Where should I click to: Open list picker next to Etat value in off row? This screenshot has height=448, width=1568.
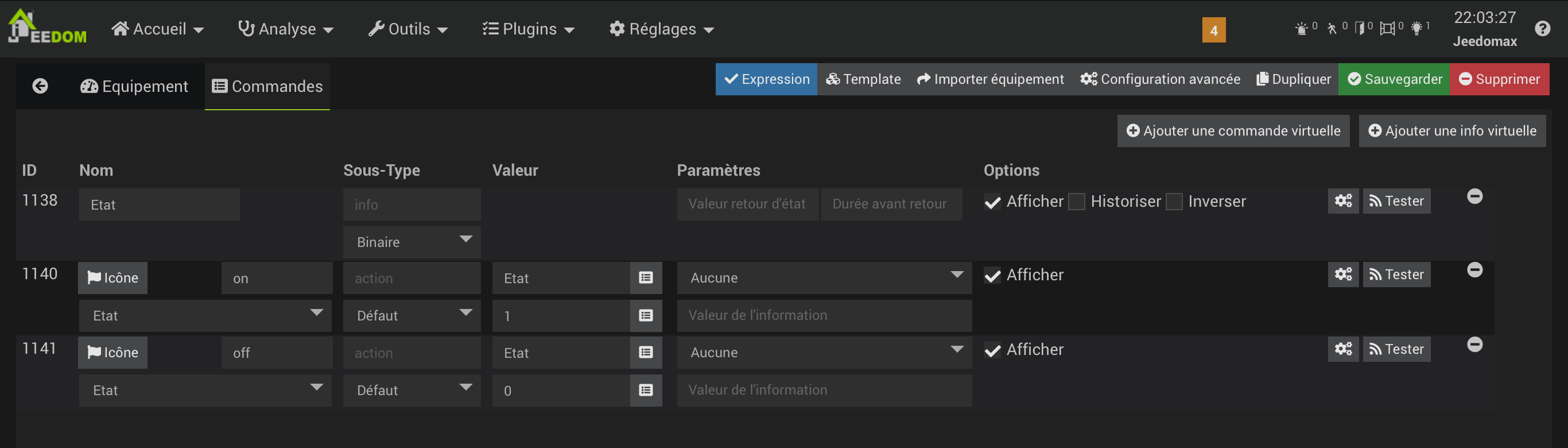646,352
